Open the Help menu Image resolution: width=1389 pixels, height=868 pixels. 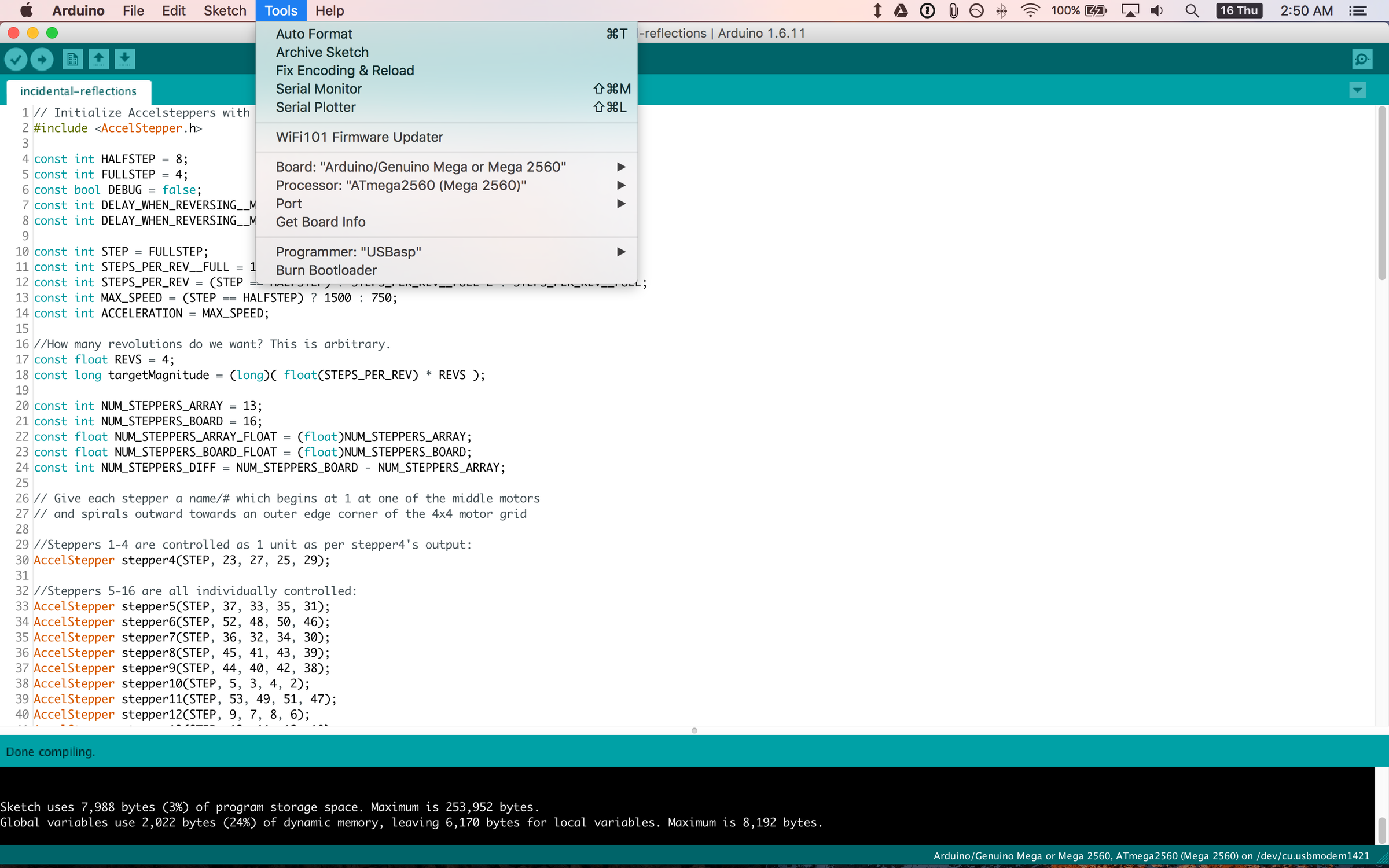pyautogui.click(x=329, y=10)
